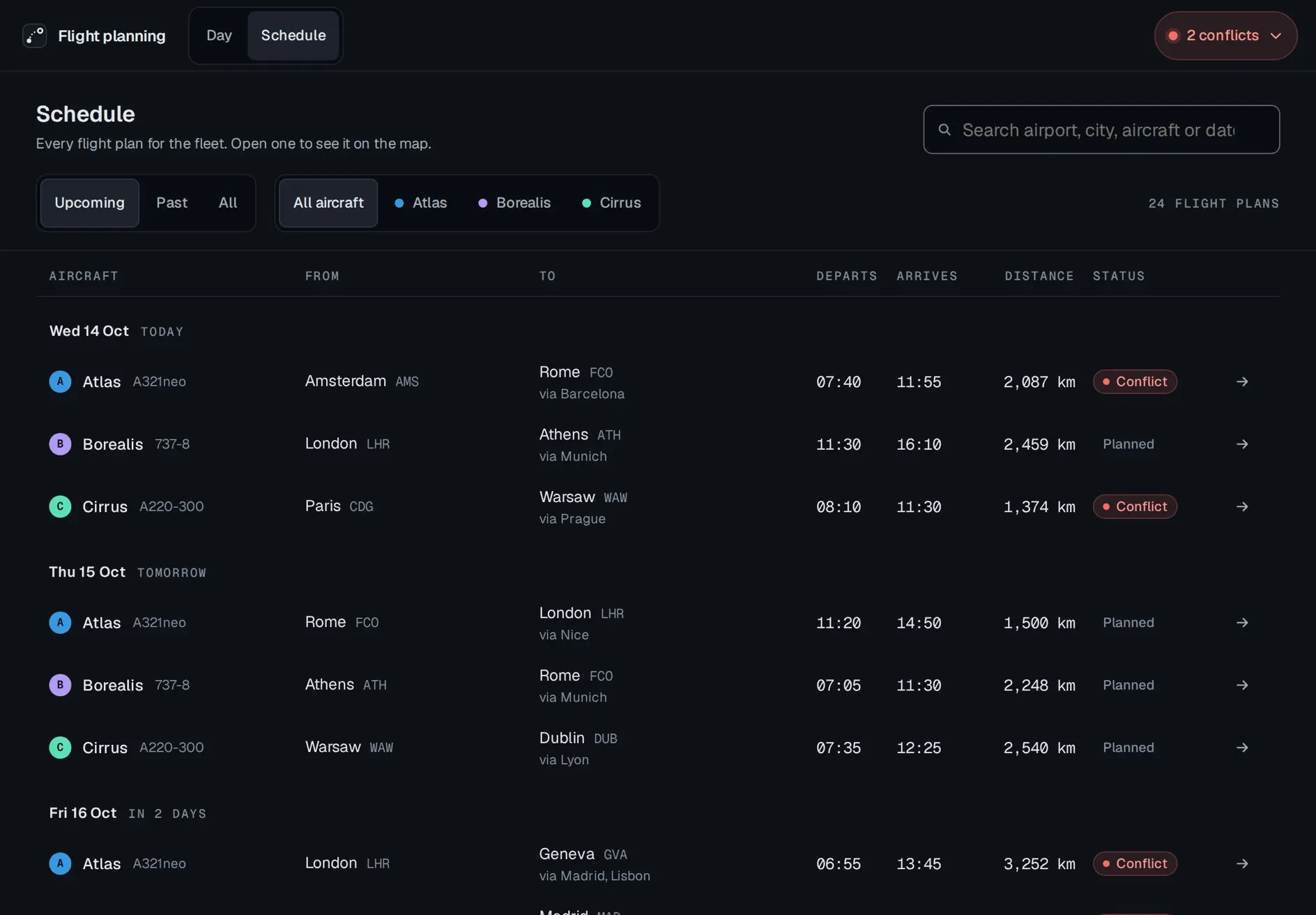Image resolution: width=1316 pixels, height=915 pixels.
Task: Click the Warsaw to Dublin row arrow
Action: coord(1242,748)
